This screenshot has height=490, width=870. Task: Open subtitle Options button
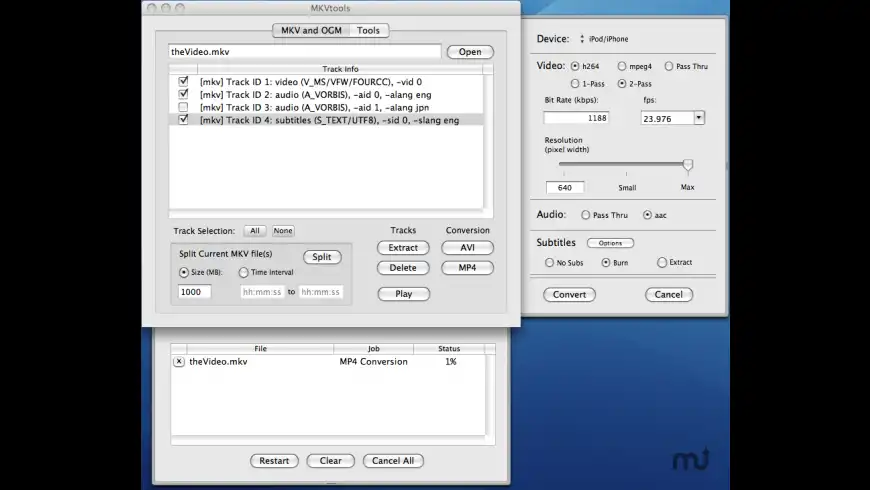[x=610, y=243]
